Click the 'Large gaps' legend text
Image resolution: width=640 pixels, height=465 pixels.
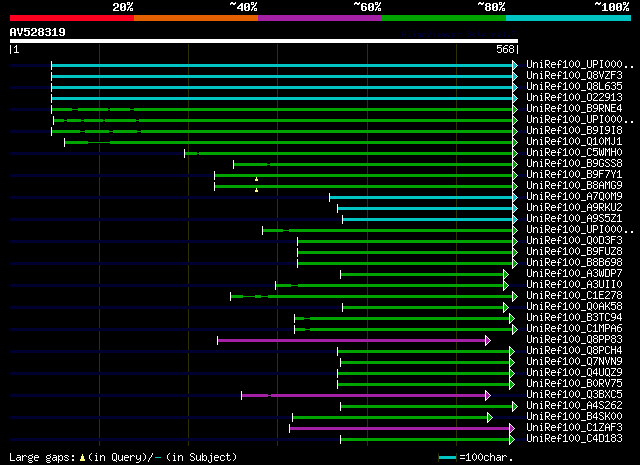click(x=42, y=458)
